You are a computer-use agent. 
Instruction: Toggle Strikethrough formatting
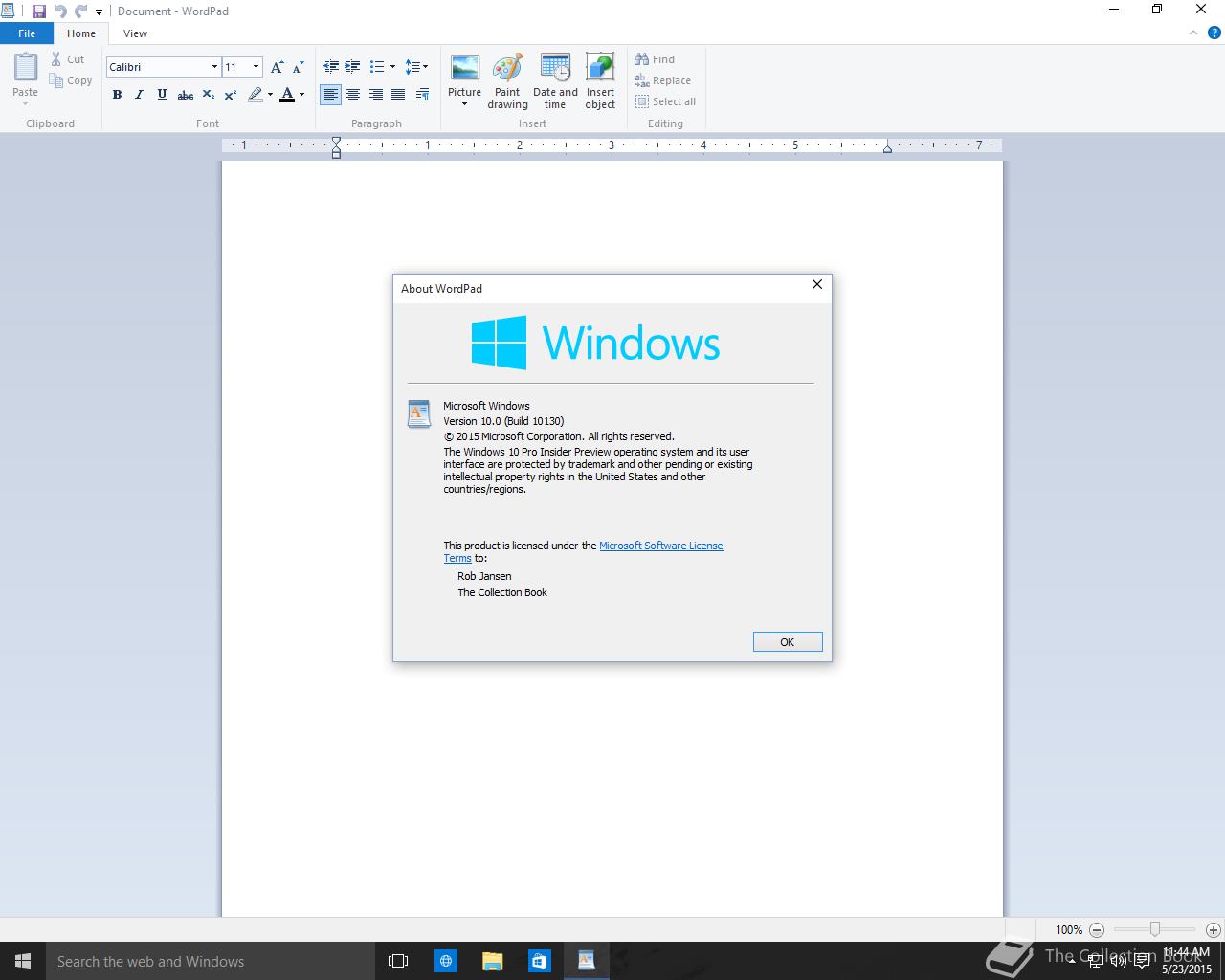(186, 95)
